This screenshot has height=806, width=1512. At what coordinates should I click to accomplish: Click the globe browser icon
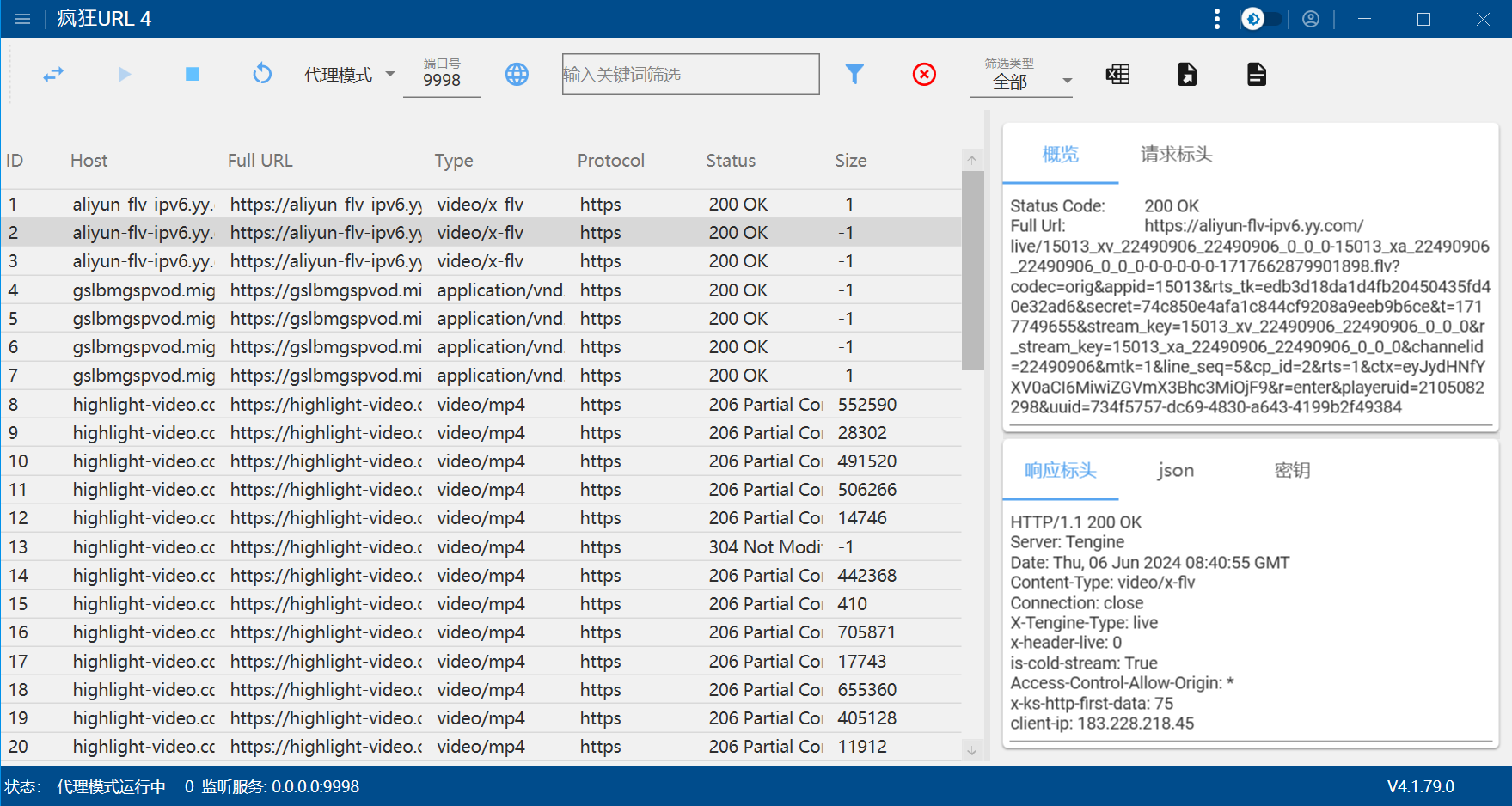[517, 75]
